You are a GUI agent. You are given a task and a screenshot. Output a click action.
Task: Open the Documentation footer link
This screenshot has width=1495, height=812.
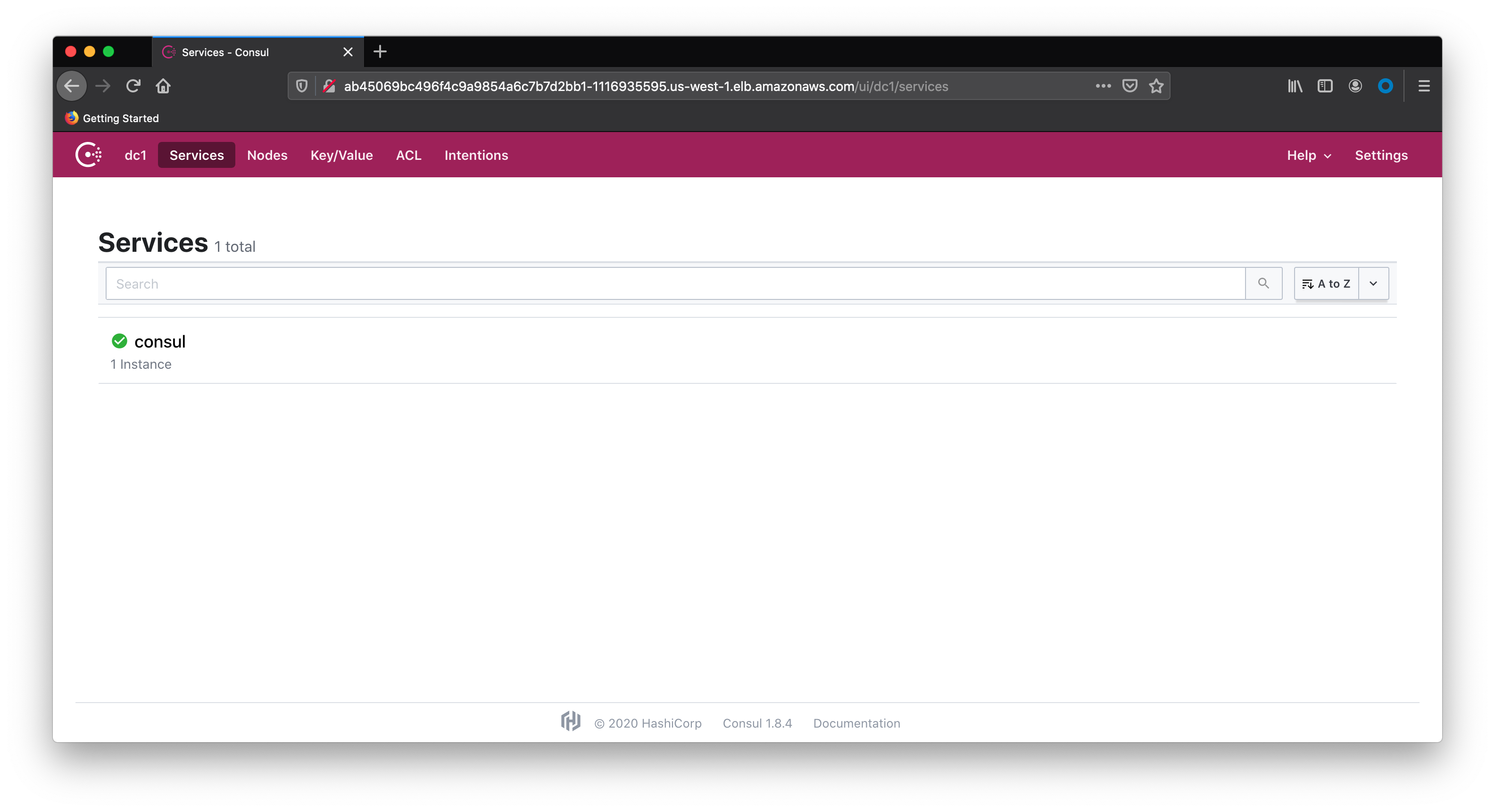[856, 723]
